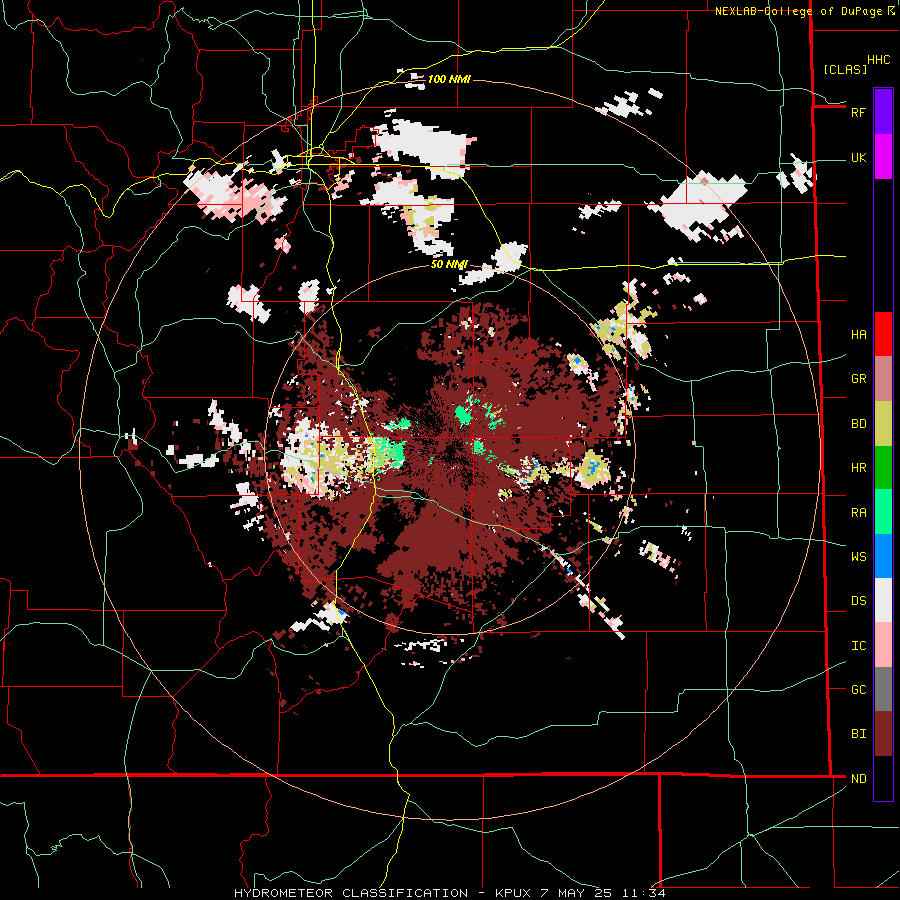This screenshot has height=900, width=900.
Task: Click the BI brown legend swatch
Action: 883,734
